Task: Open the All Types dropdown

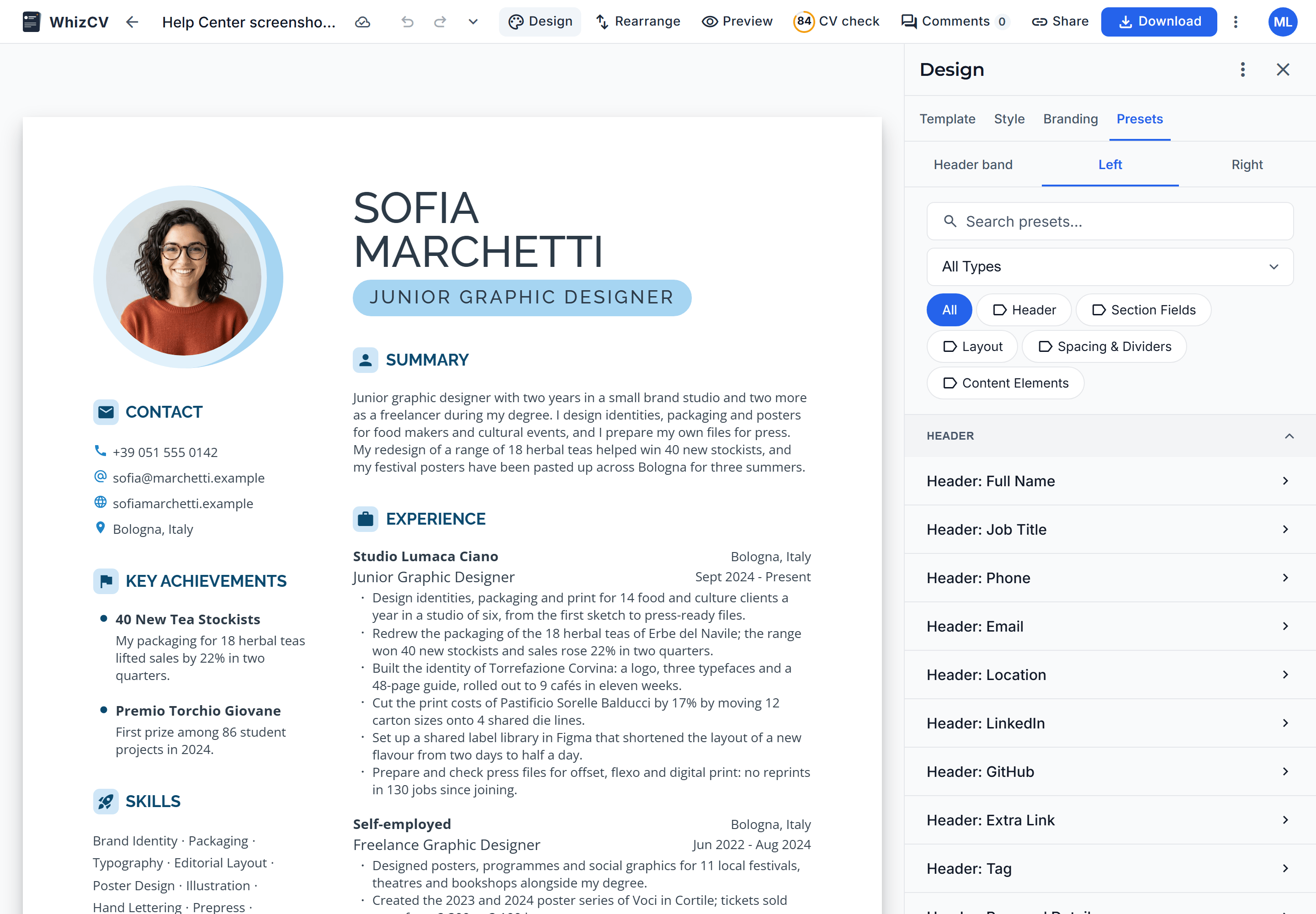Action: pos(1110,267)
